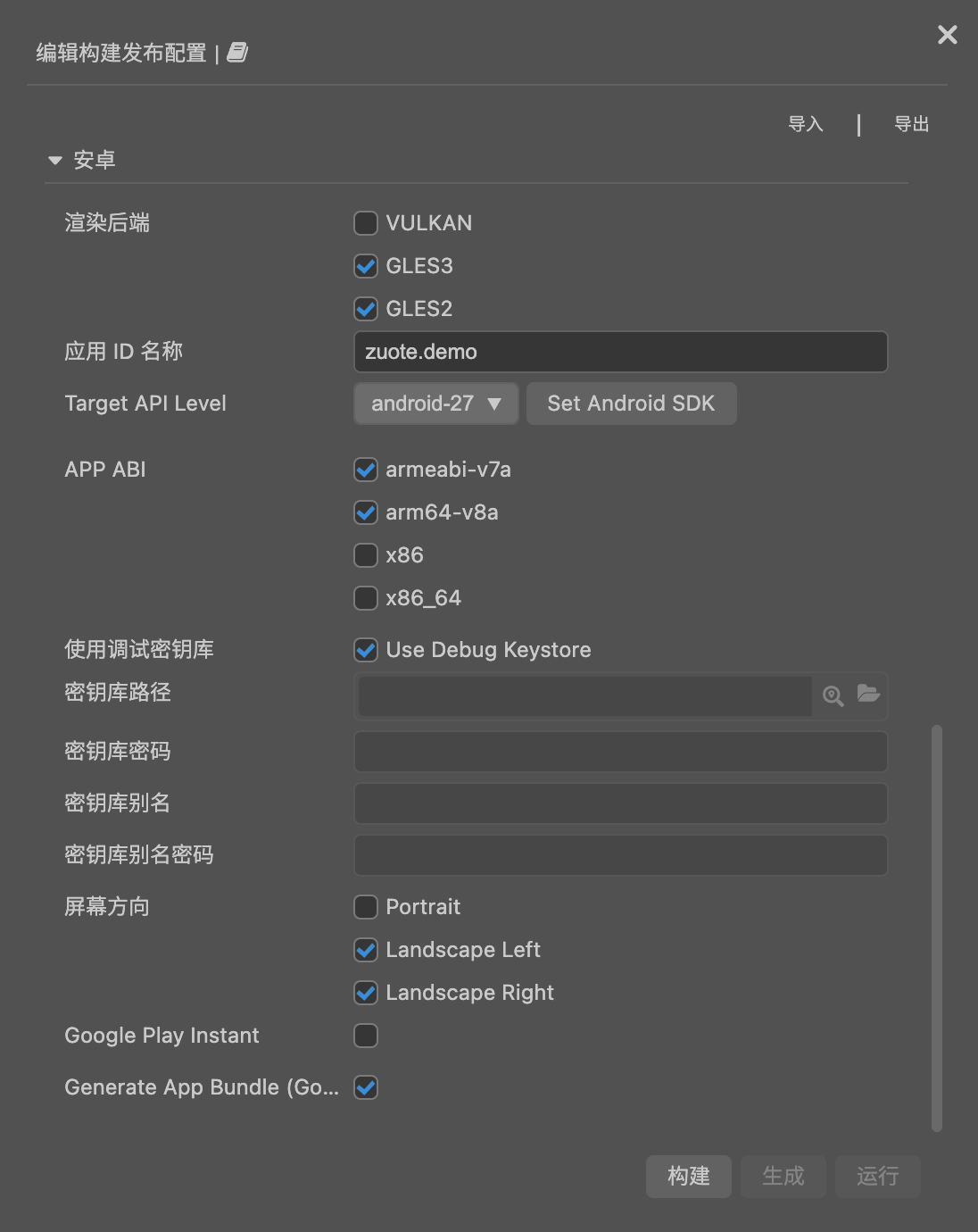
Task: Click the keystore path locate magnifier icon
Action: 833,696
